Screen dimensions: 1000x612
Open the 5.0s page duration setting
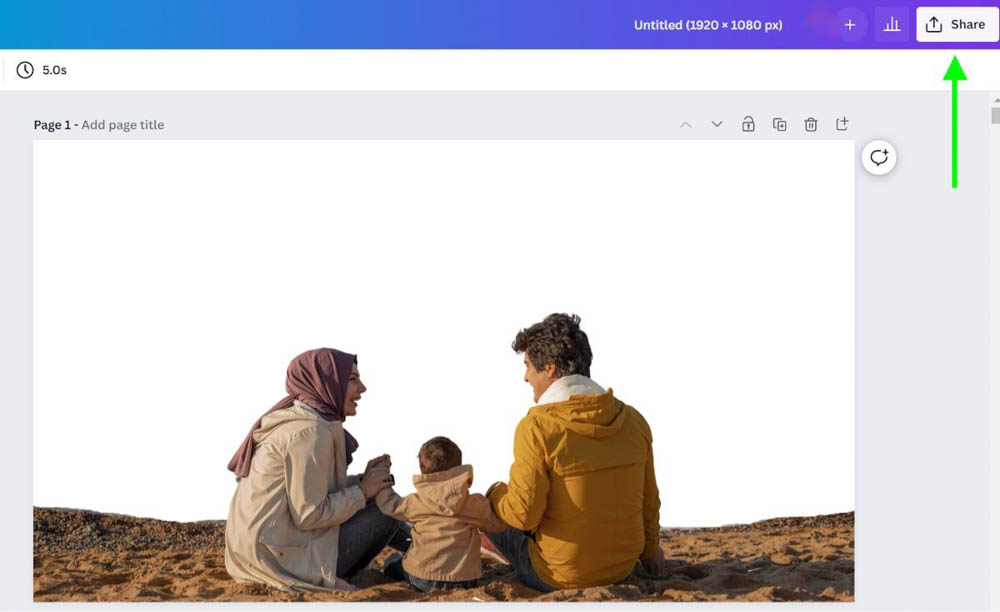54,70
